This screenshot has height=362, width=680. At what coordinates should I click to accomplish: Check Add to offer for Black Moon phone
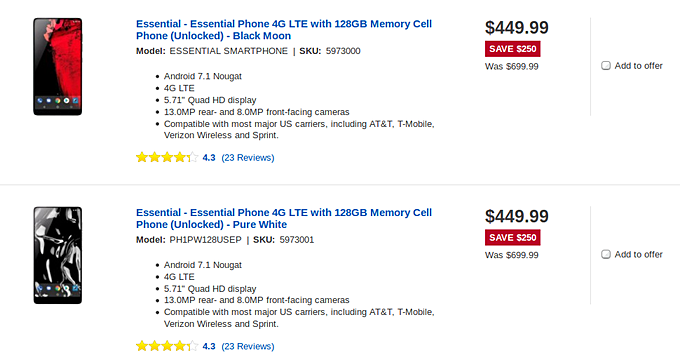pyautogui.click(x=606, y=65)
